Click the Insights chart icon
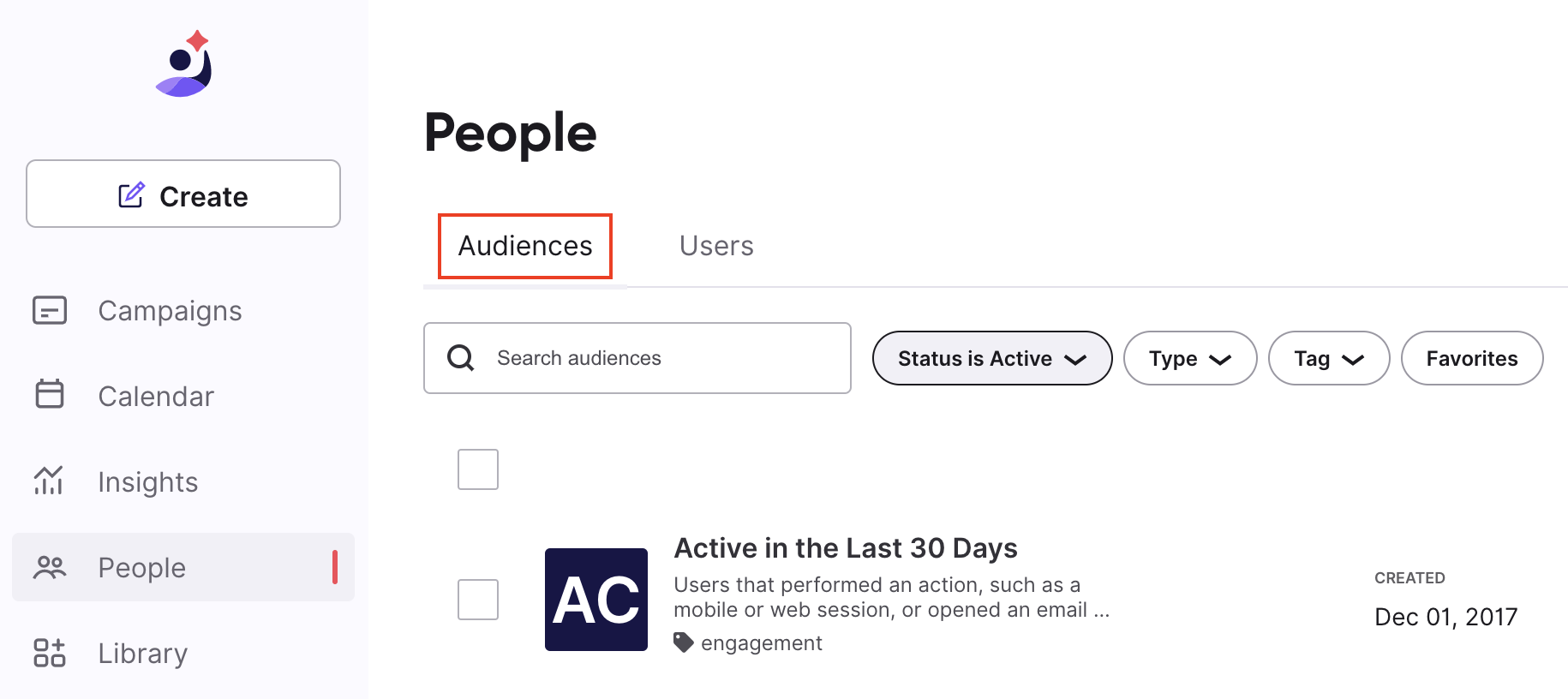The image size is (1568, 699). click(x=49, y=481)
